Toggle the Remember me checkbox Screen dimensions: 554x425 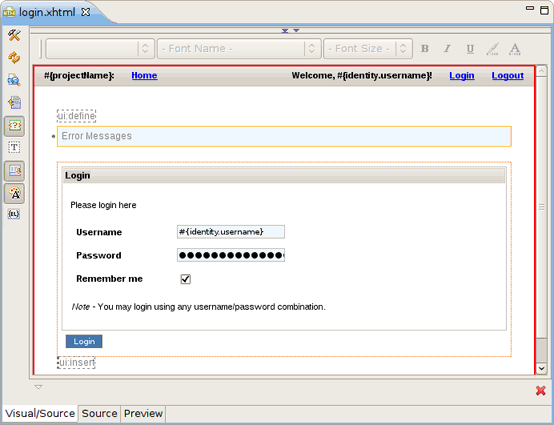click(185, 279)
